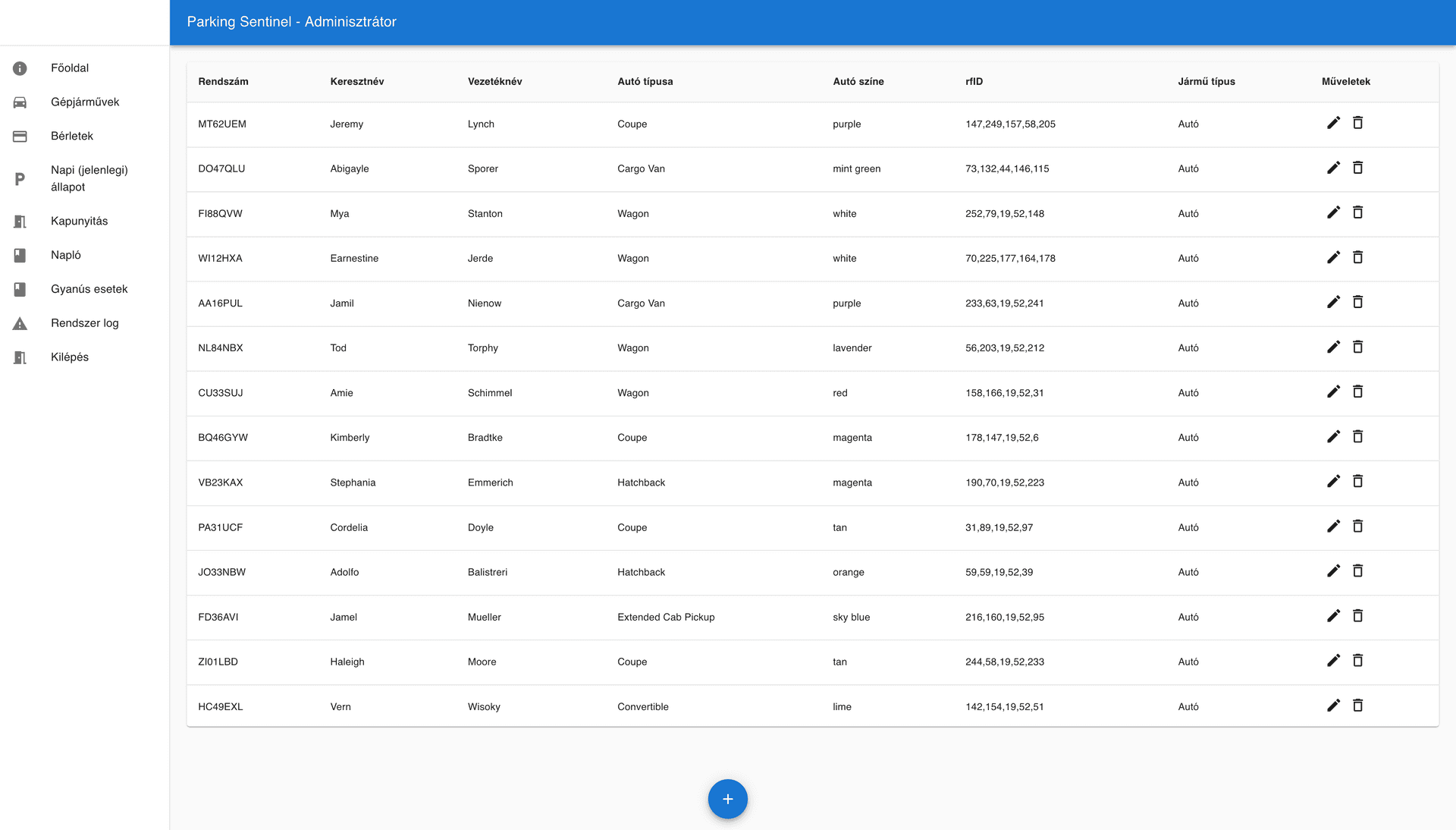Delete the MT62UEM vehicle row

[1358, 123]
